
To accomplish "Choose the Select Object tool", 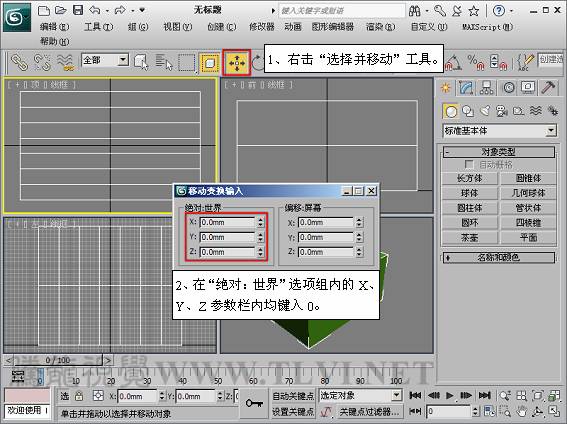I will pos(141,62).
